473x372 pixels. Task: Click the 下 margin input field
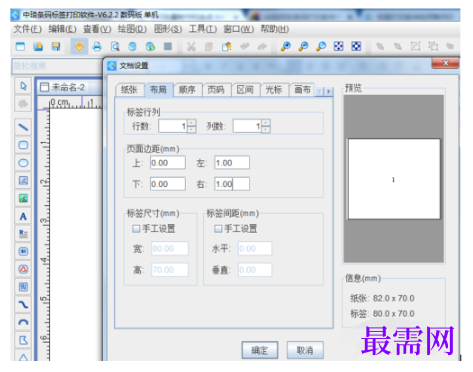point(168,184)
